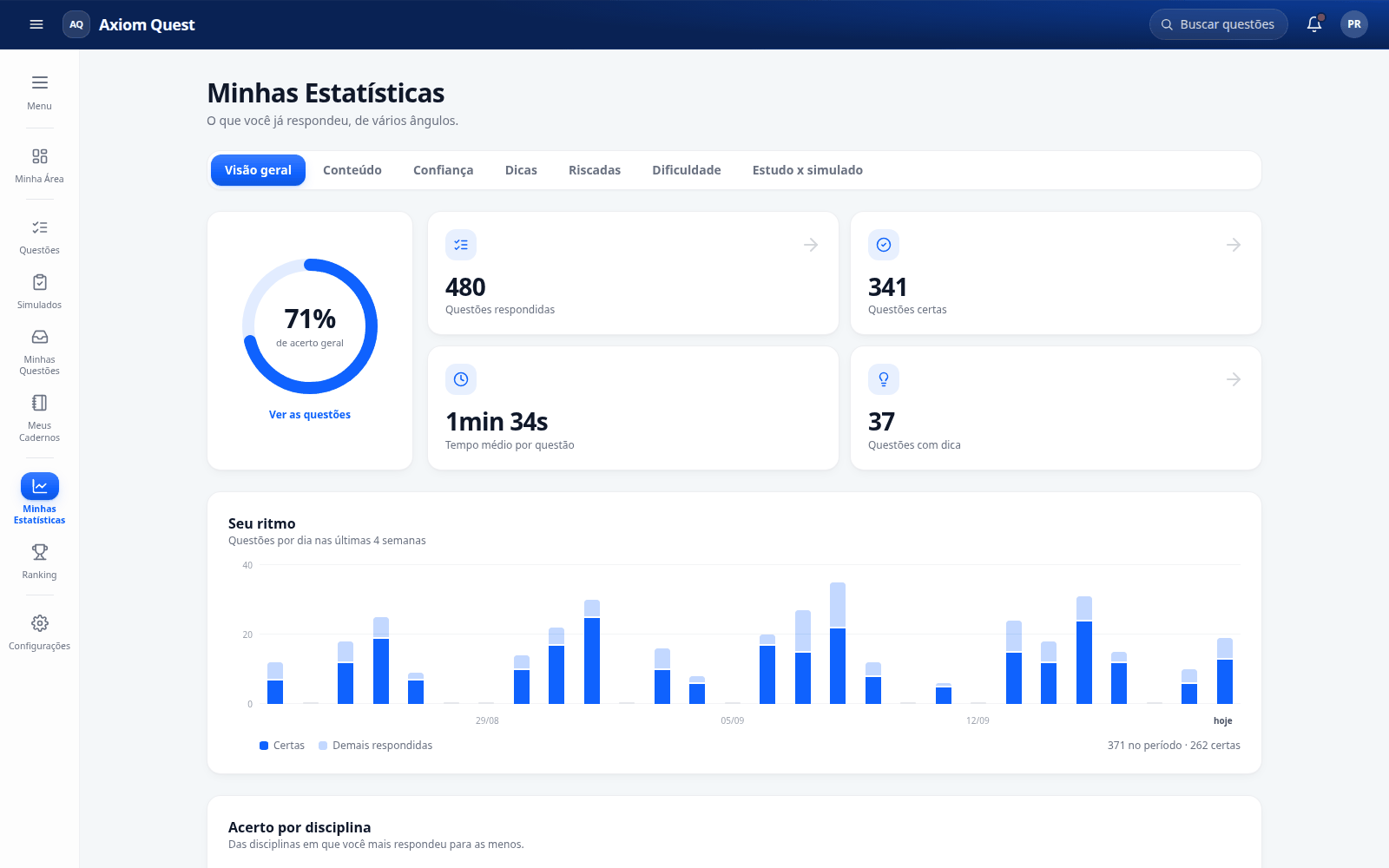
Task: Switch to the Dicas tab
Action: coord(521,170)
